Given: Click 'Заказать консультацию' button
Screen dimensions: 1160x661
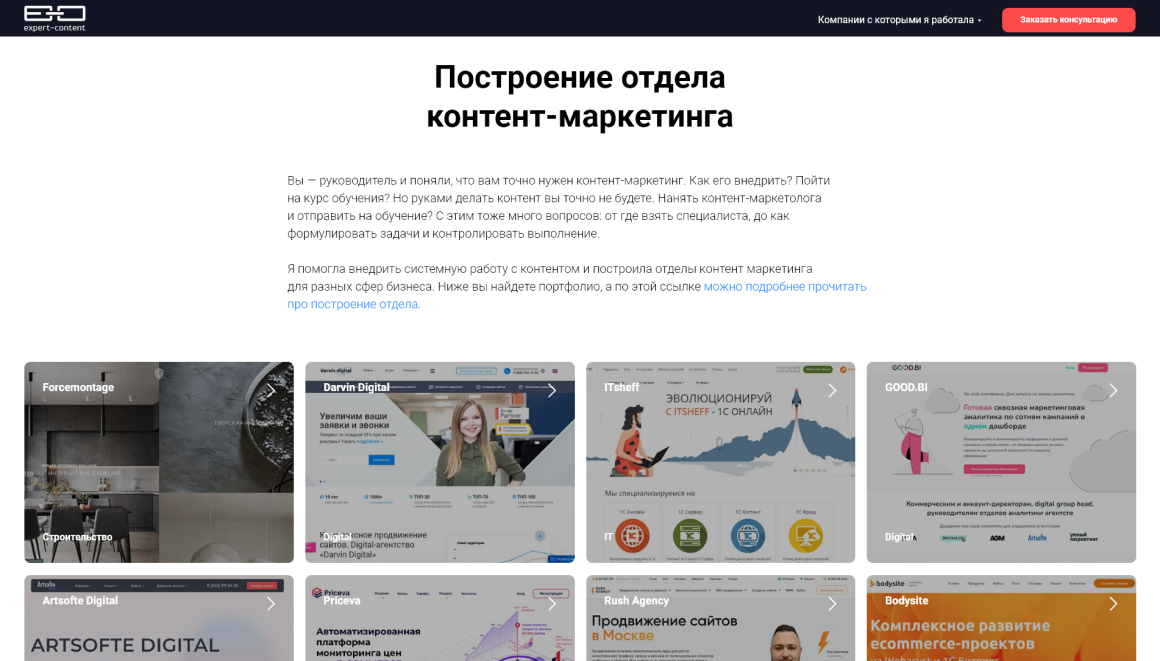Looking at the screenshot, I should pos(1068,20).
